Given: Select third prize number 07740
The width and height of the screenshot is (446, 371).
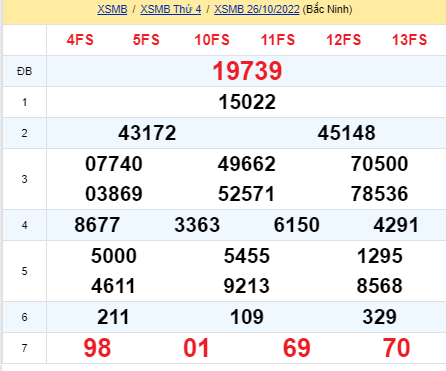Looking at the screenshot, I should pos(114,164).
